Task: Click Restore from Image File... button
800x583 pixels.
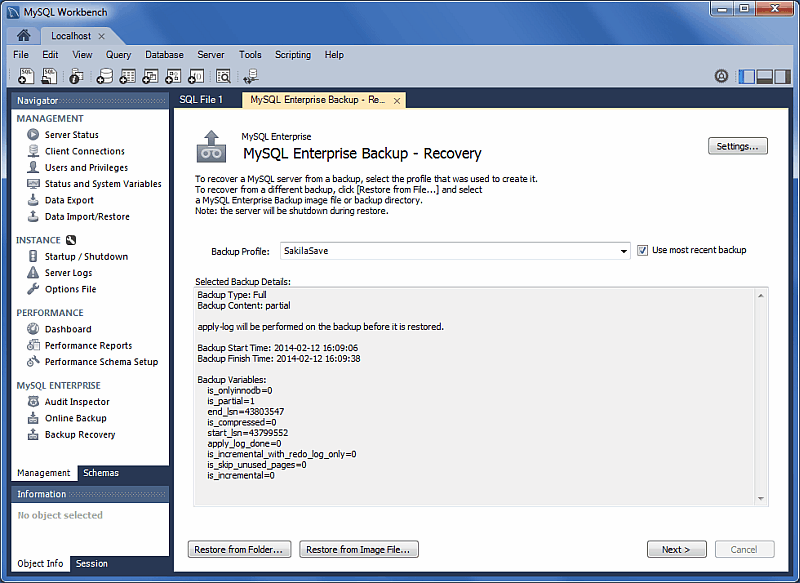Action: [359, 549]
